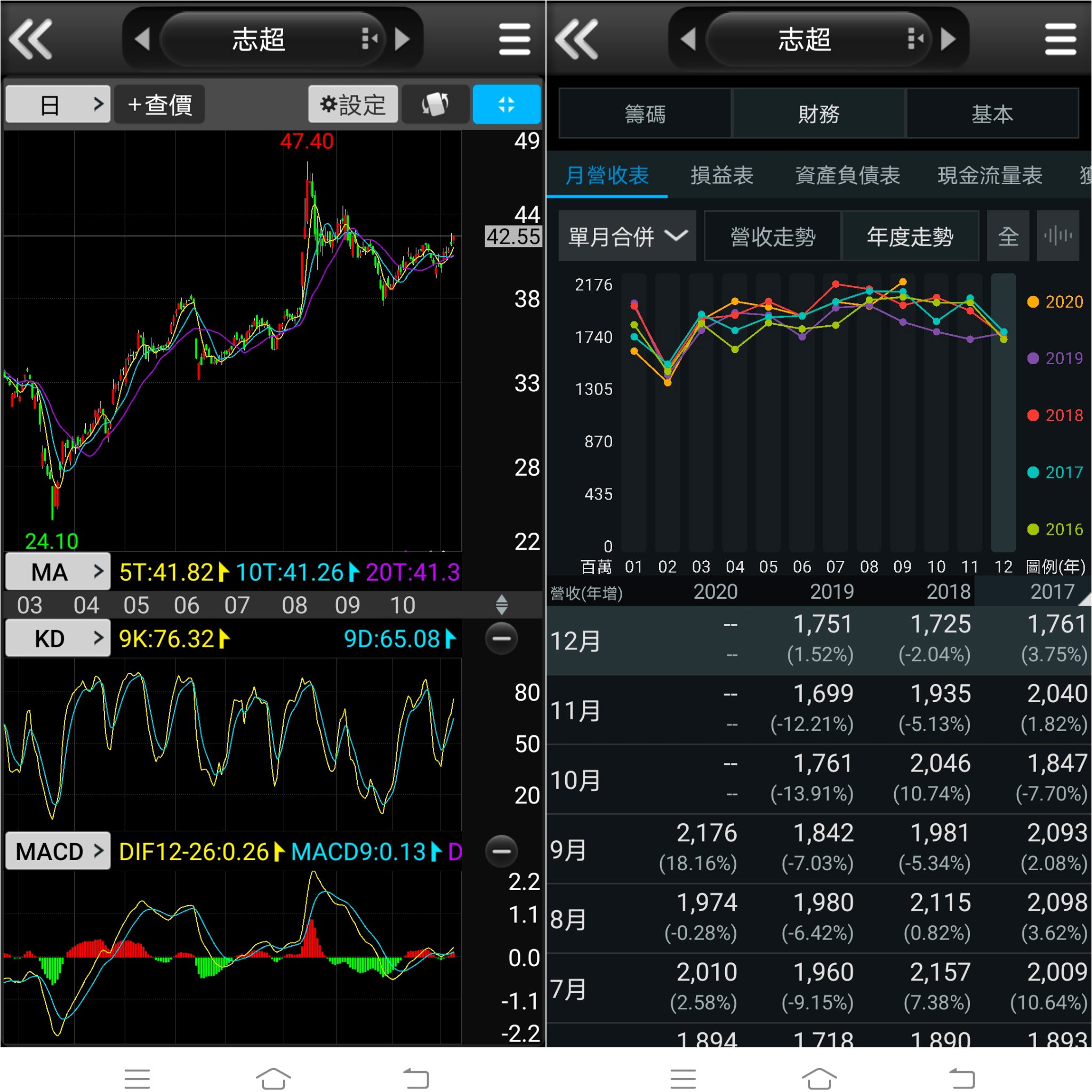This screenshot has width=1092, height=1092.
Task: Select the 籌碼 tab
Action: tap(645, 114)
